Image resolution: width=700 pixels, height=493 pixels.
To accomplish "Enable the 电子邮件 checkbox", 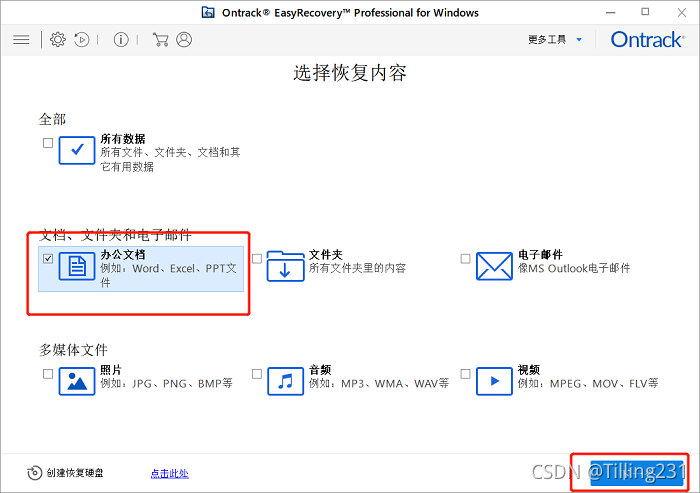I will click(465, 259).
